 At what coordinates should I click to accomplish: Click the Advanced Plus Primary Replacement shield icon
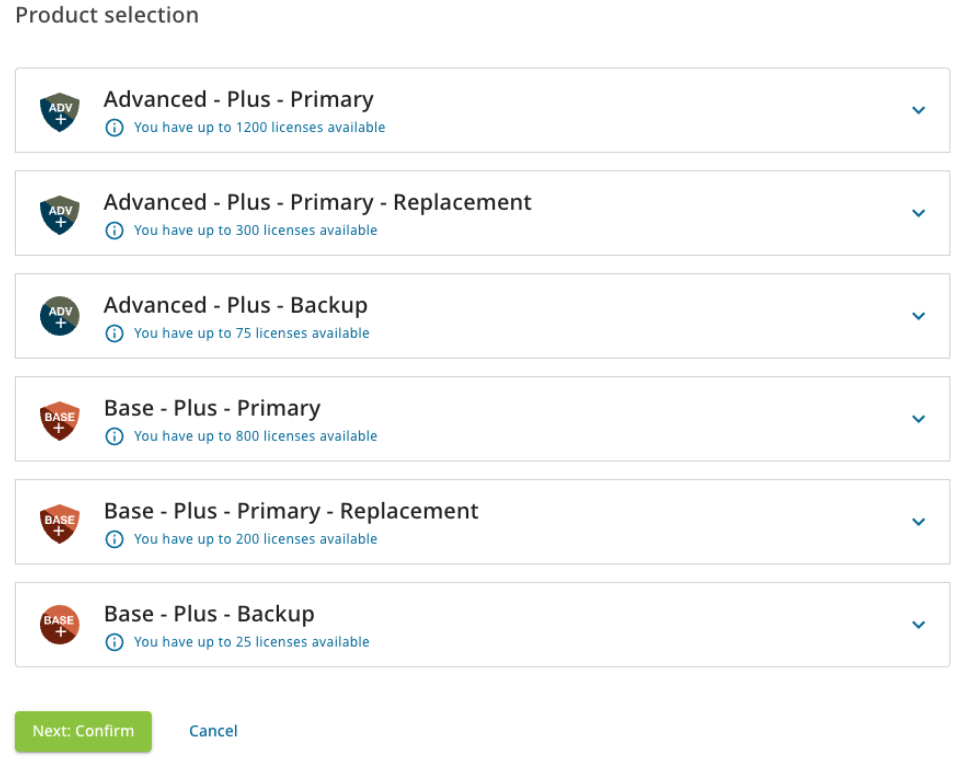click(59, 215)
